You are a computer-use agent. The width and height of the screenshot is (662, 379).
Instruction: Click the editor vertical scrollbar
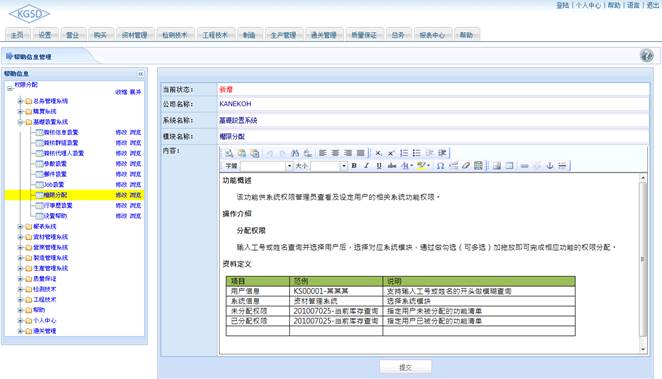click(643, 260)
